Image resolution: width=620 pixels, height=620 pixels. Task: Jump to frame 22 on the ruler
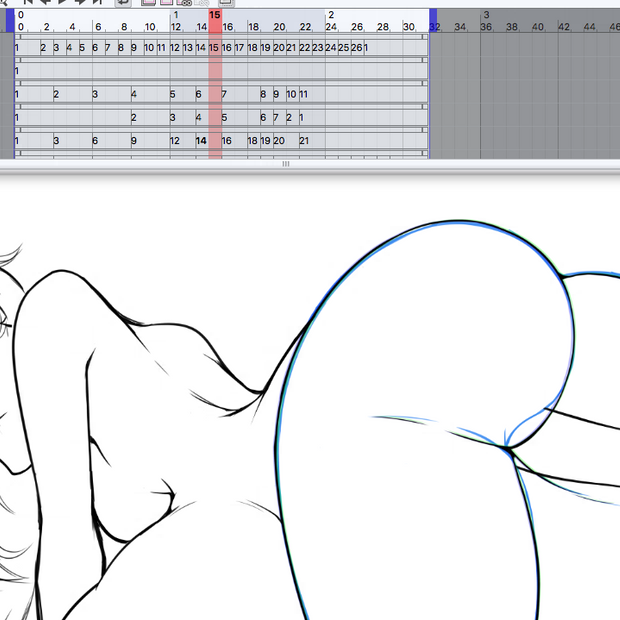point(305,27)
